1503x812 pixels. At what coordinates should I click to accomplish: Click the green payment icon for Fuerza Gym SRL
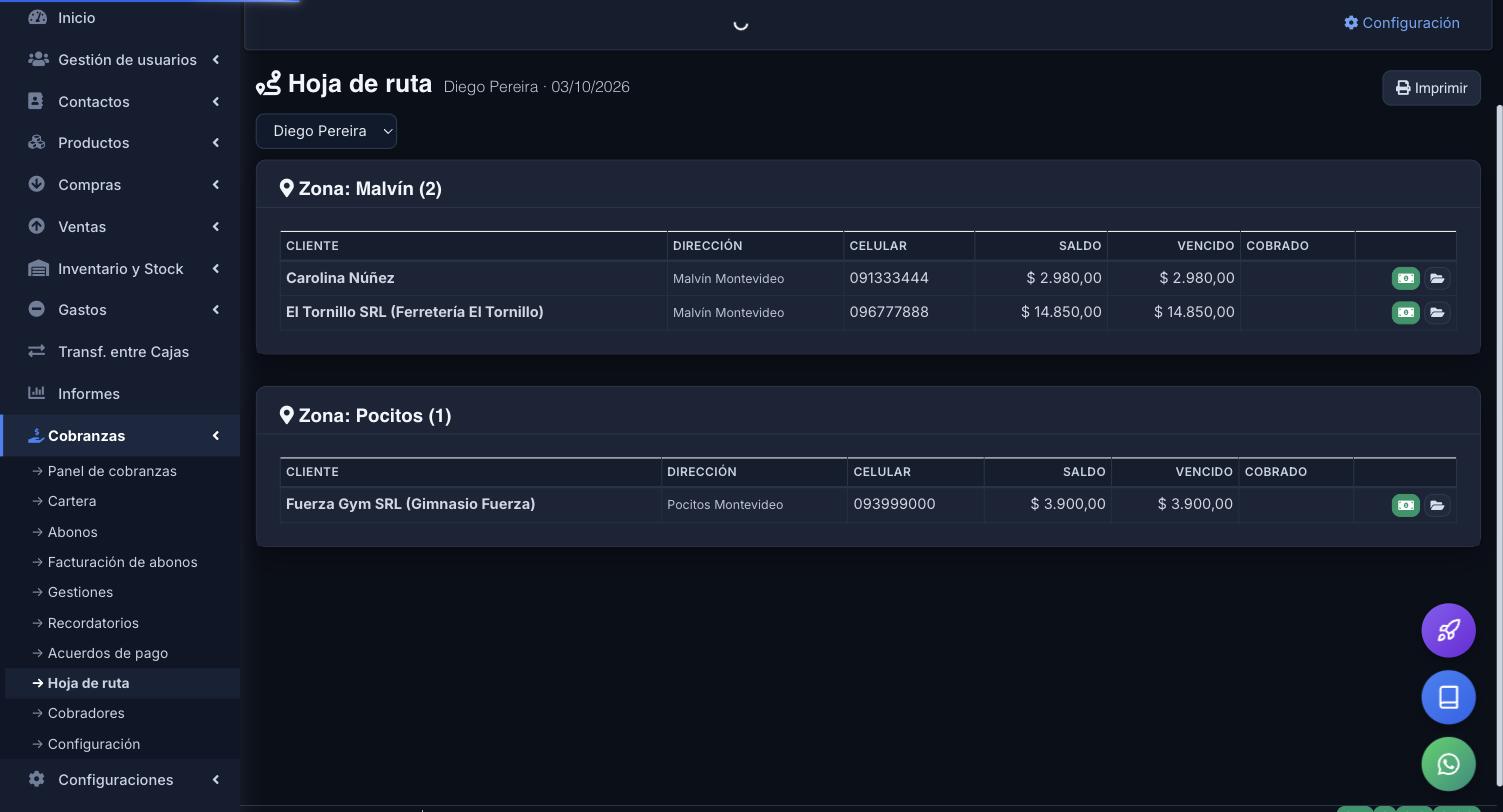click(1405, 505)
